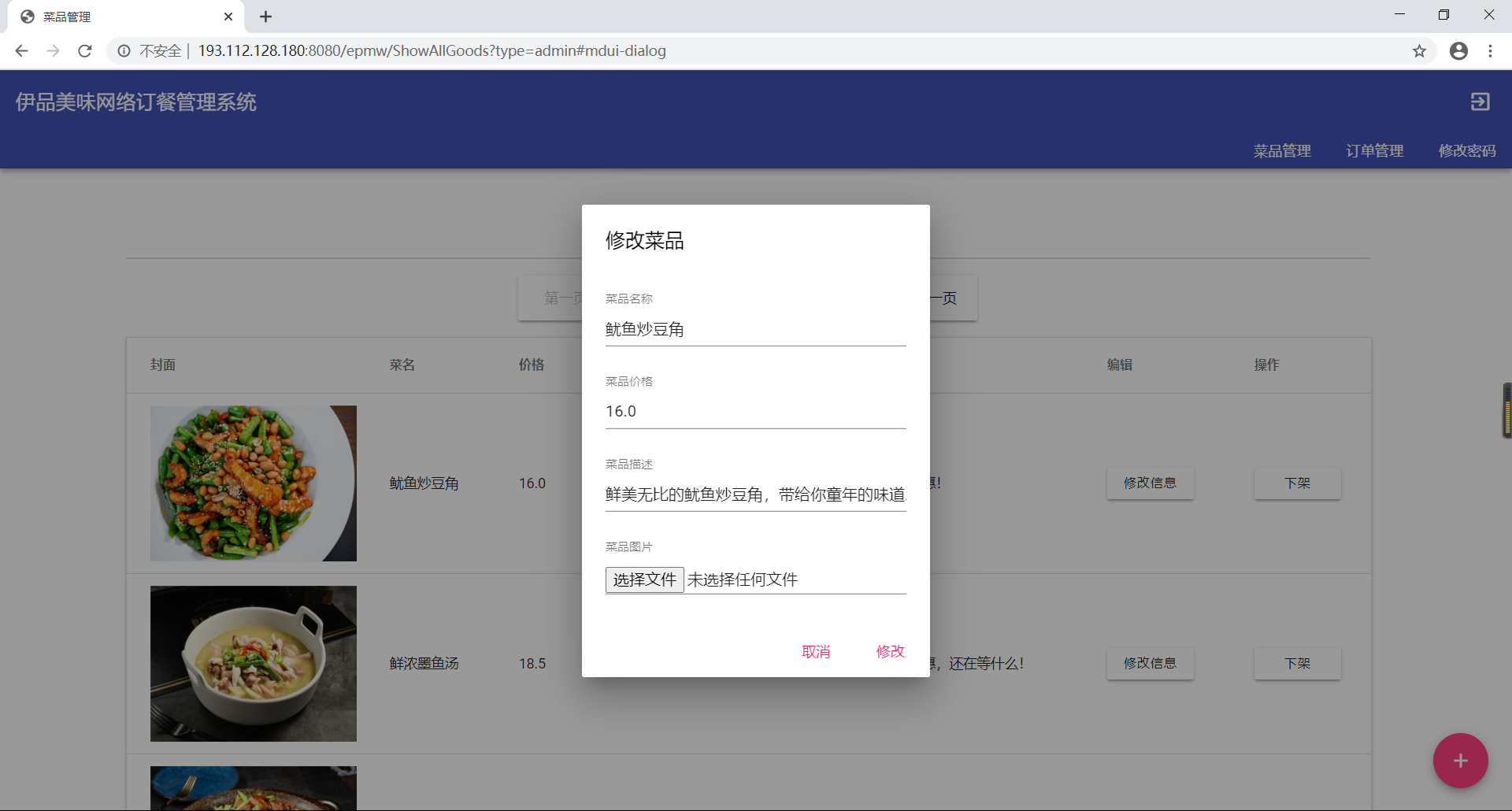
Task: Click the 价格 column header
Action: click(532, 365)
